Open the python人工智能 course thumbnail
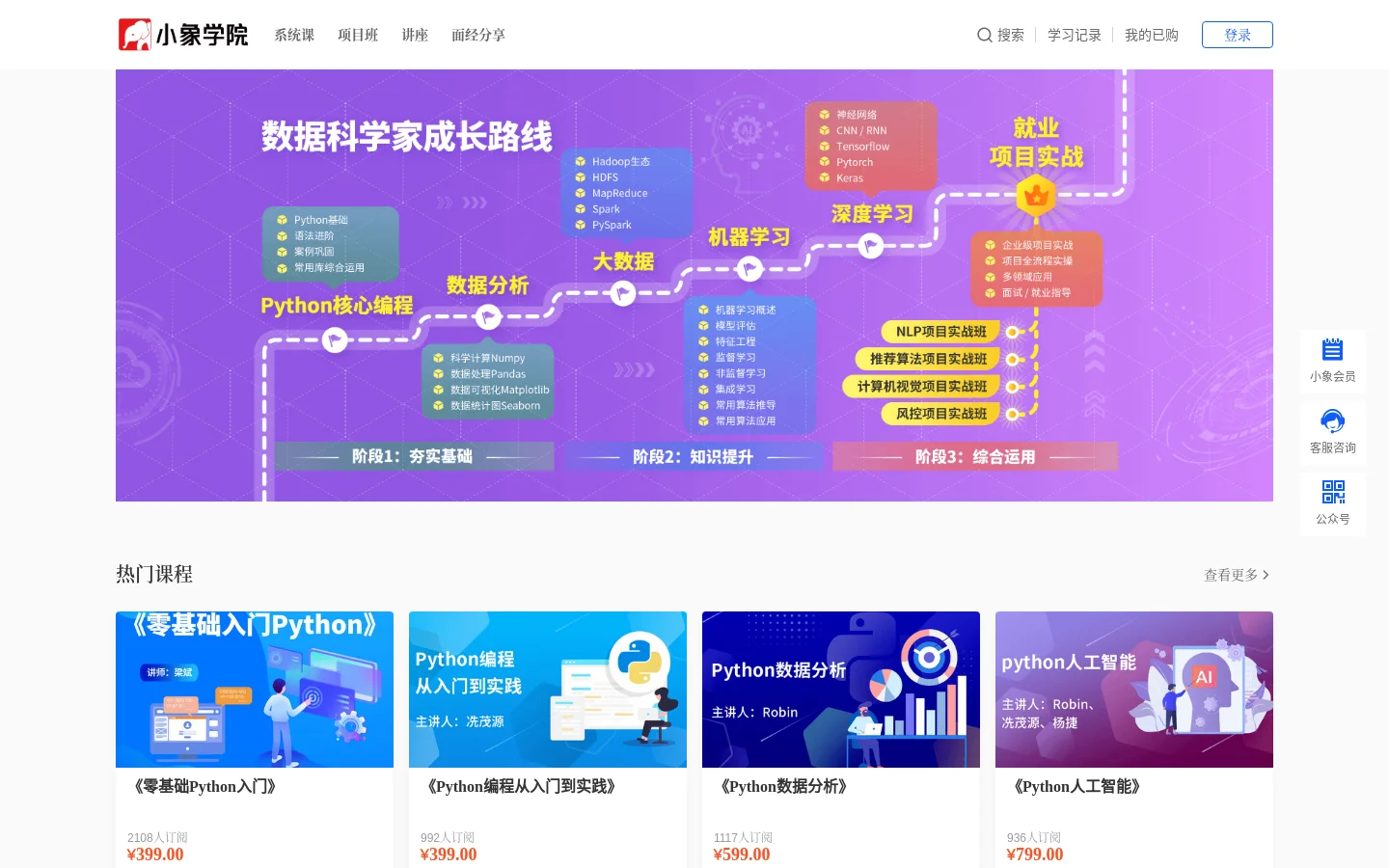The height and width of the screenshot is (868, 1389). 1134,690
